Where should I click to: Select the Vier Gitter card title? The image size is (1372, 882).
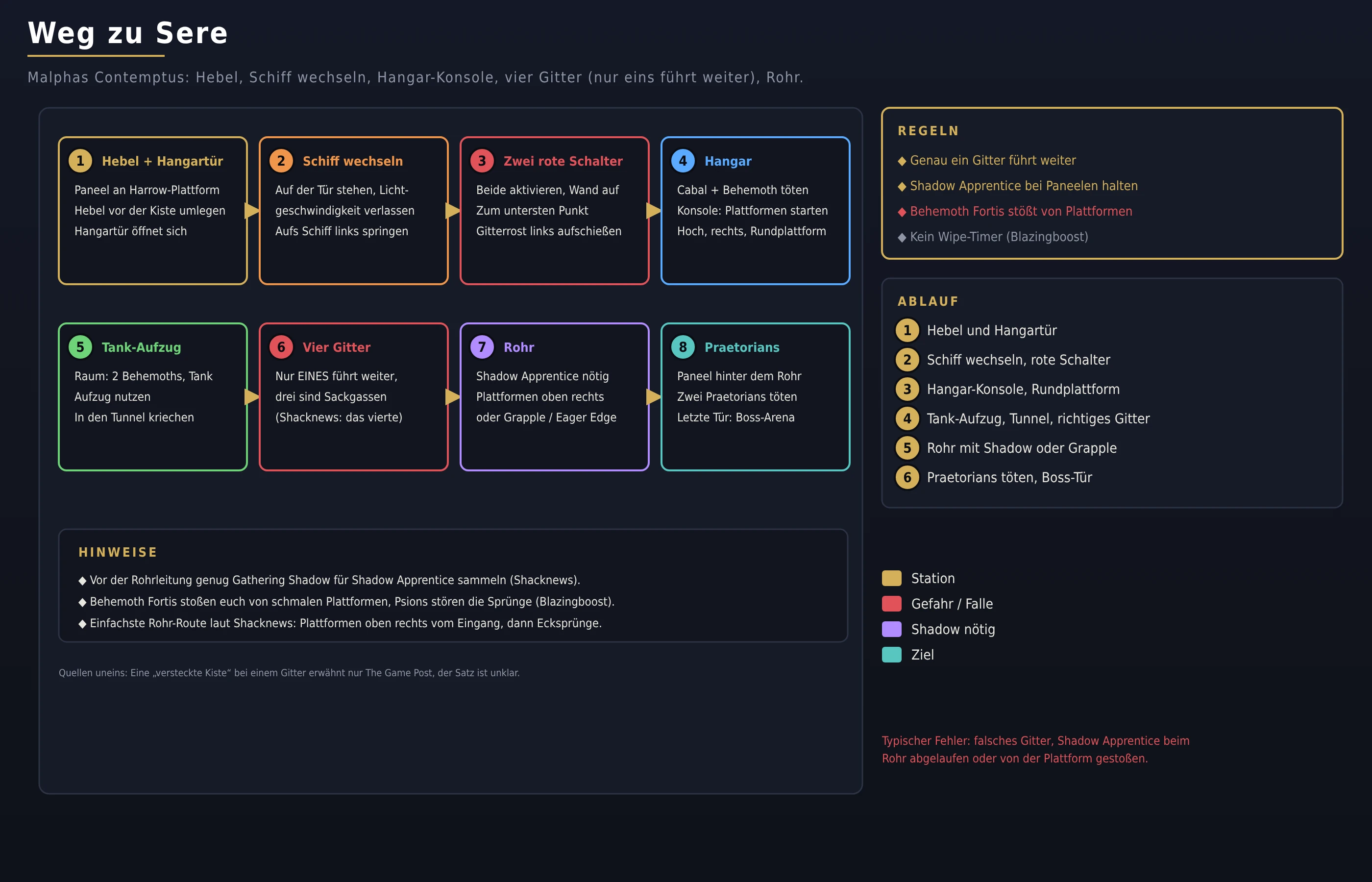tap(337, 347)
